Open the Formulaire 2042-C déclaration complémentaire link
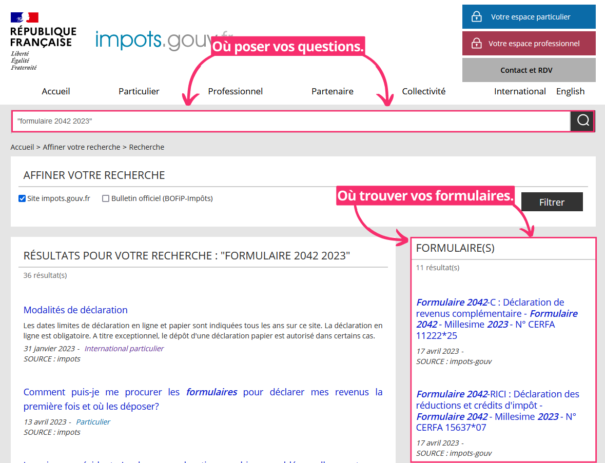 [x=497, y=319]
